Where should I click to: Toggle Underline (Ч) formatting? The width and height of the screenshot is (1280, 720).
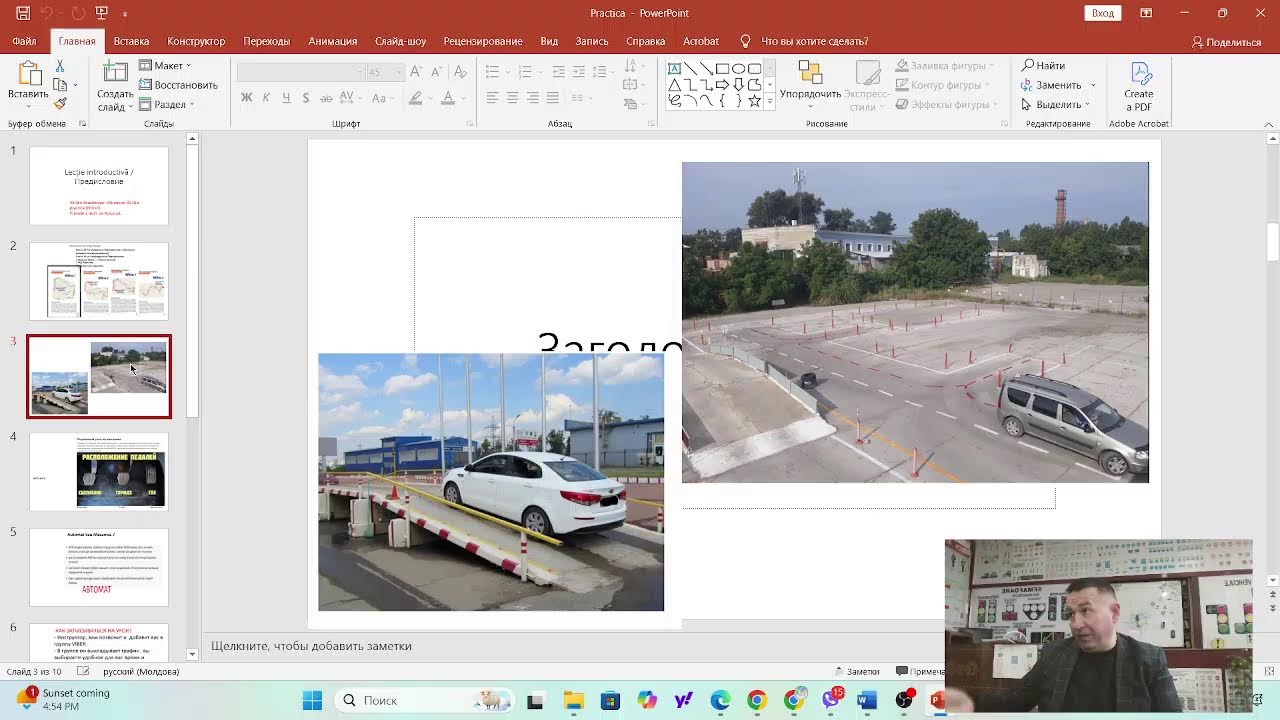pos(286,98)
